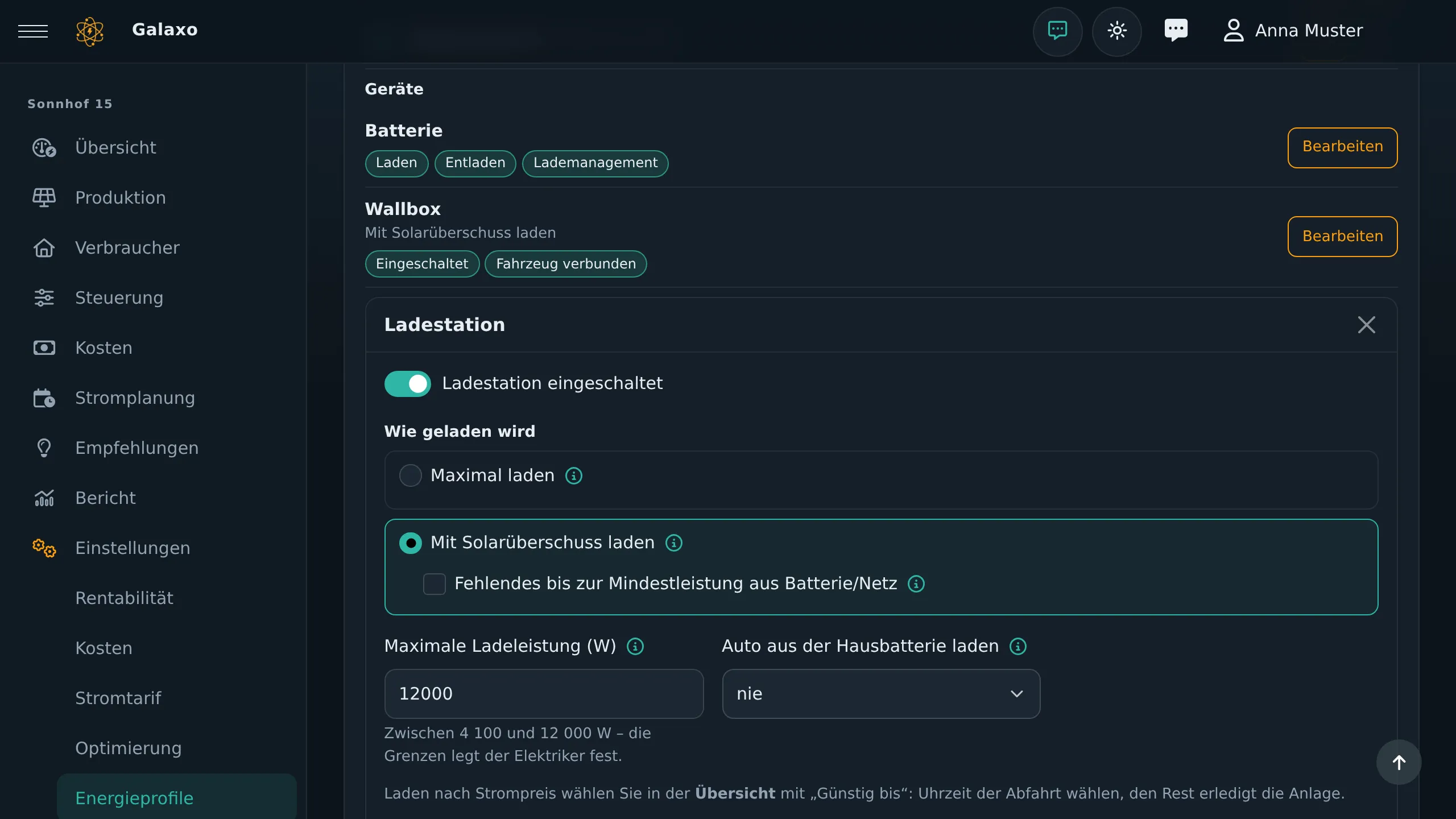Show info for Fehlendes bis zur Mindestleistung
Image resolution: width=1456 pixels, height=819 pixels.
click(916, 584)
